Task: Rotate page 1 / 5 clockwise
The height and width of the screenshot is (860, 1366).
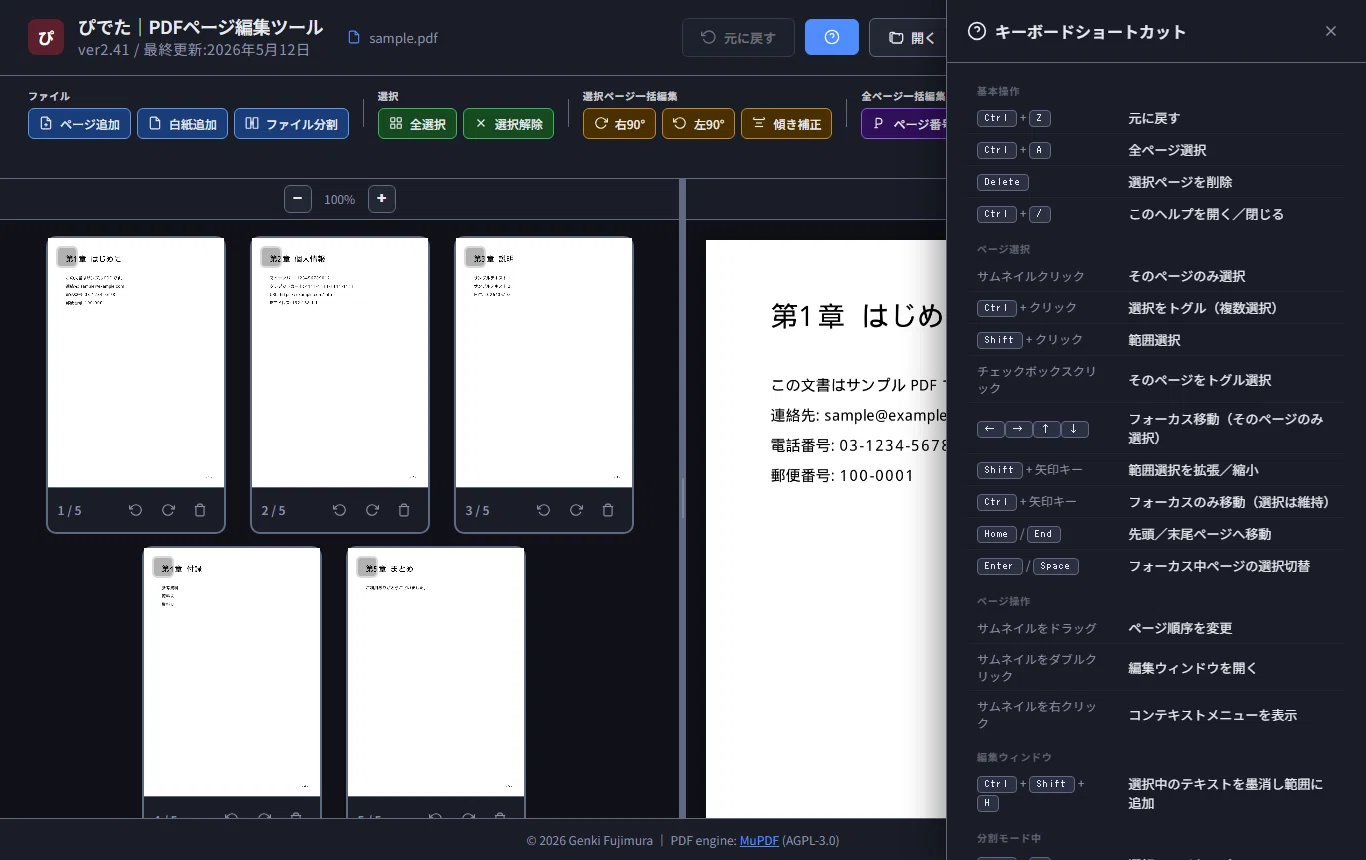Action: [168, 510]
